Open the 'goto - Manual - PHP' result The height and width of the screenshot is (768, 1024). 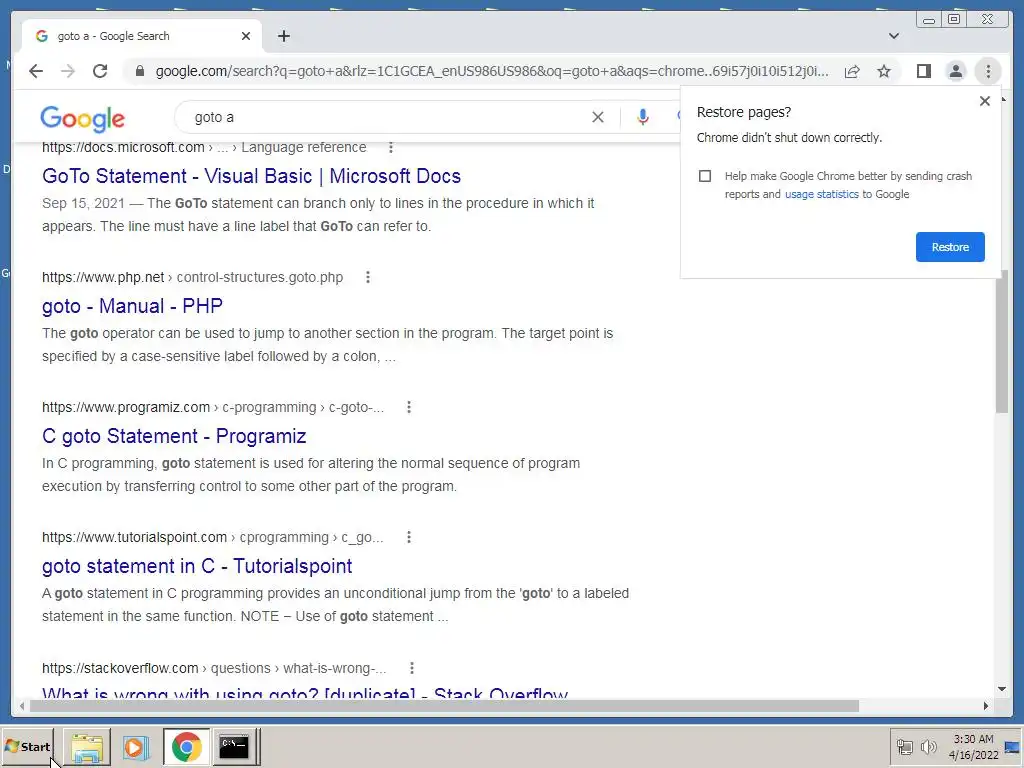pyautogui.click(x=133, y=306)
